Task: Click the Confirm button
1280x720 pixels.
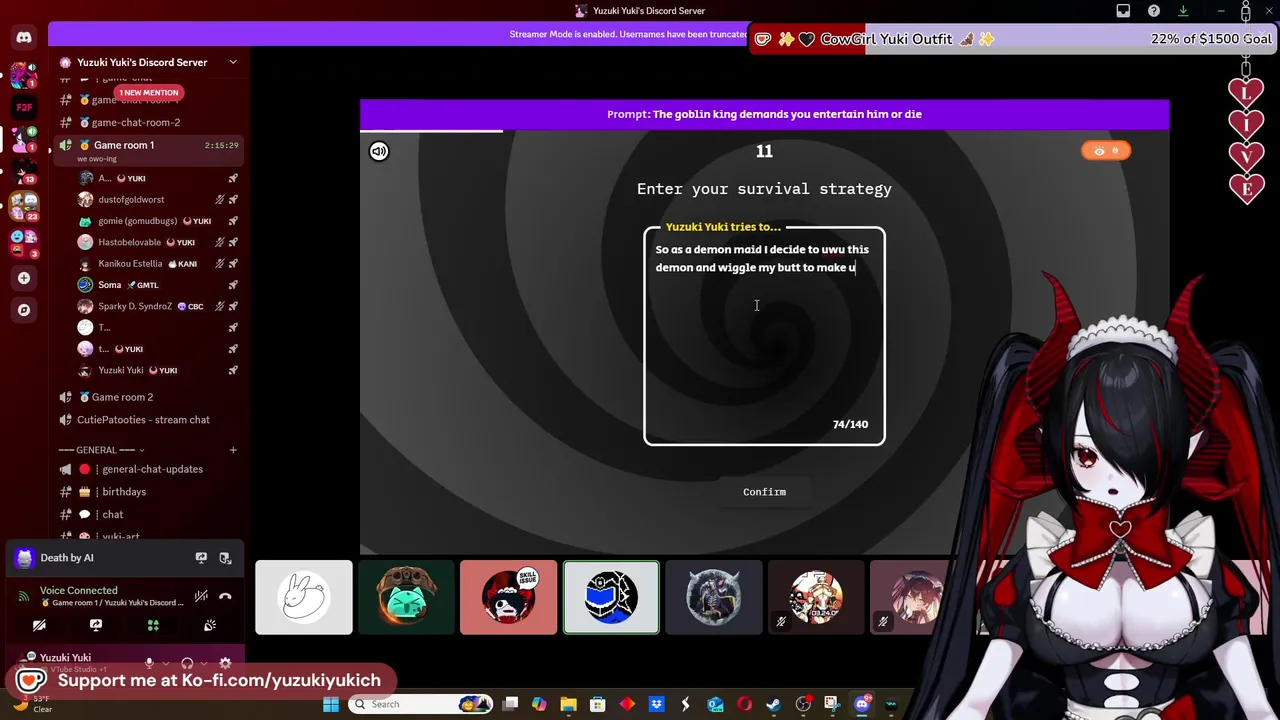Action: coord(764,492)
